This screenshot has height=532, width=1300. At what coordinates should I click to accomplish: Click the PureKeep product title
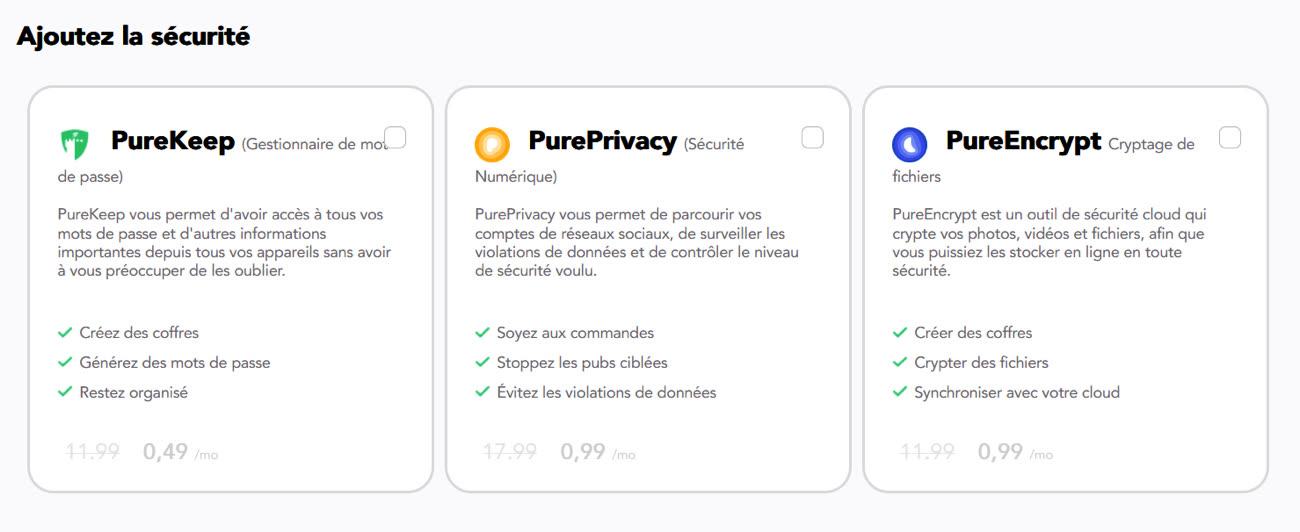[173, 141]
